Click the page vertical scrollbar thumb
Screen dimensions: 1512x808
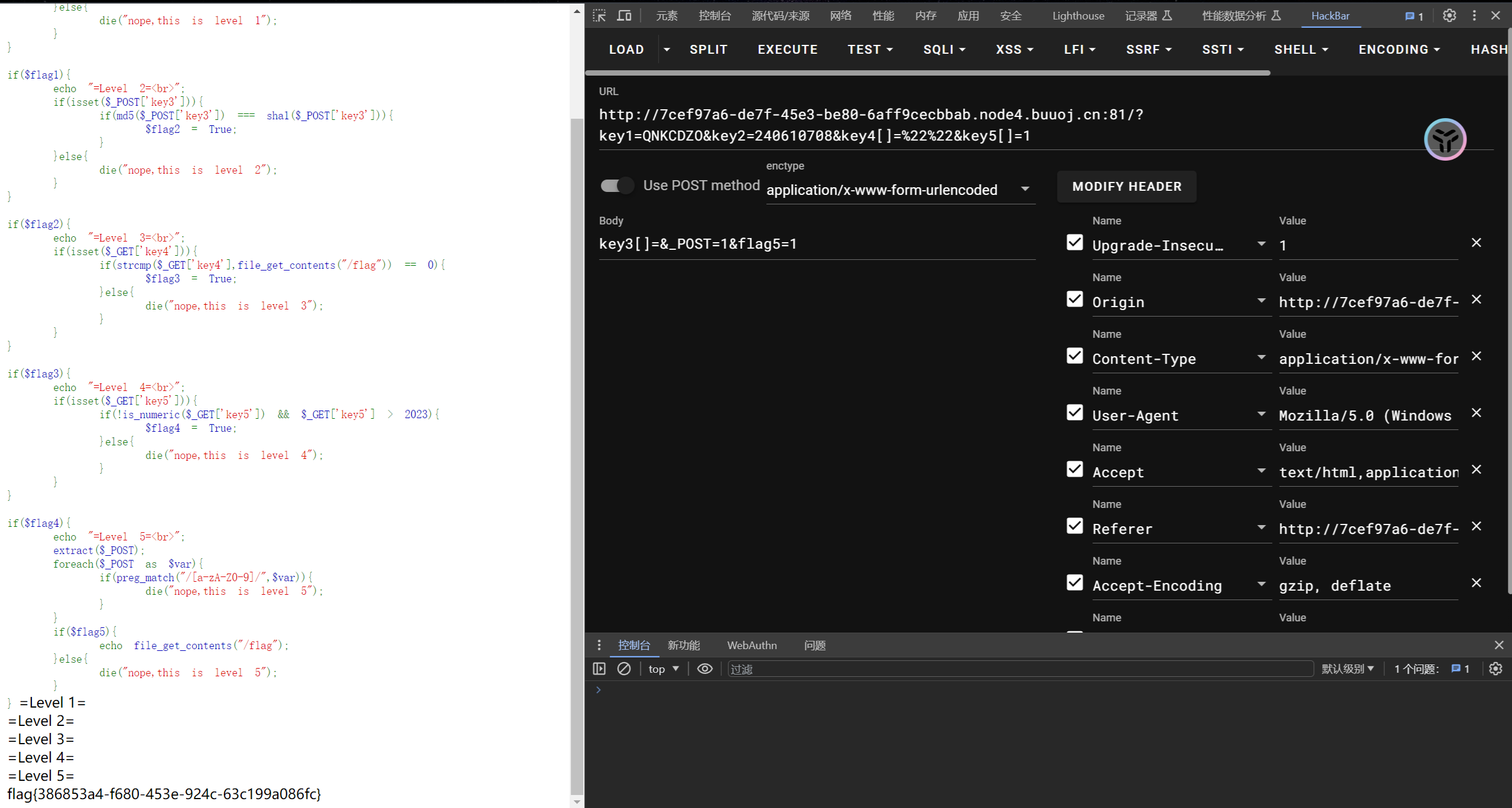576,457
